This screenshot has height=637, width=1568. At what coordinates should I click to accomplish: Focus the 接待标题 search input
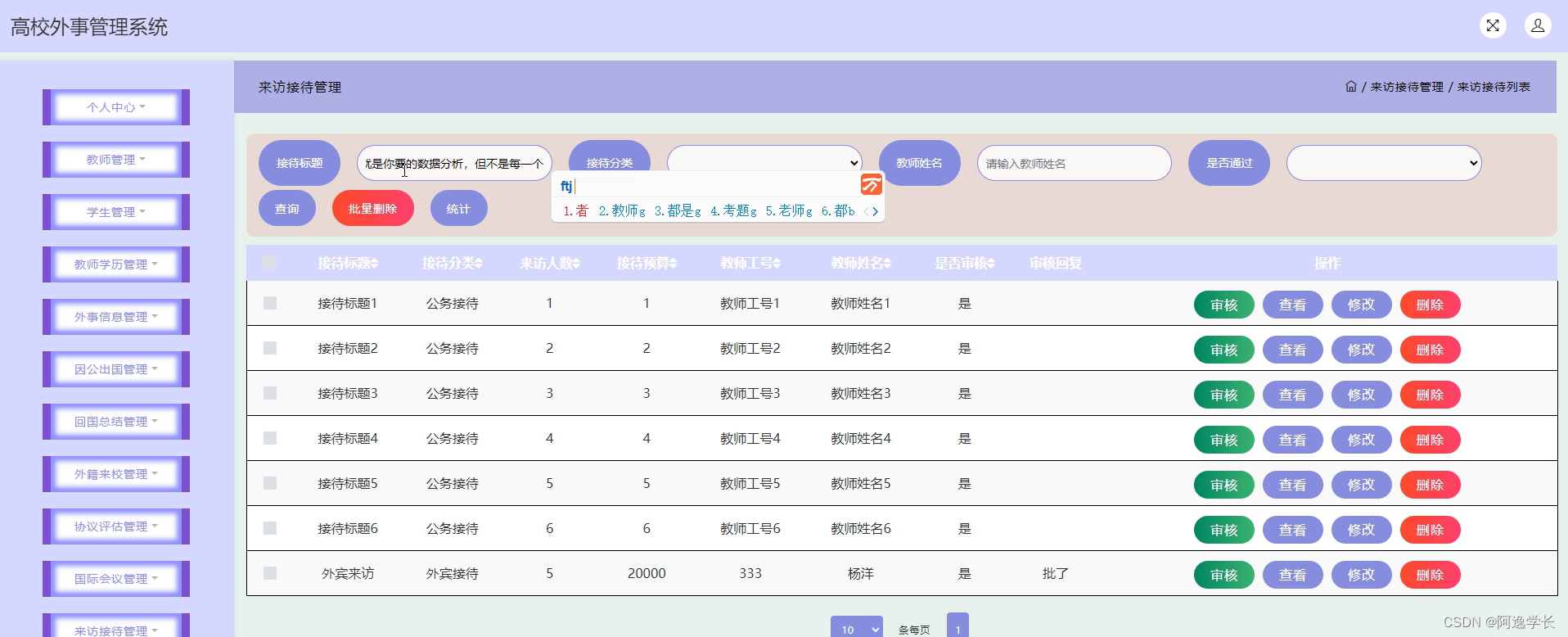pos(454,163)
